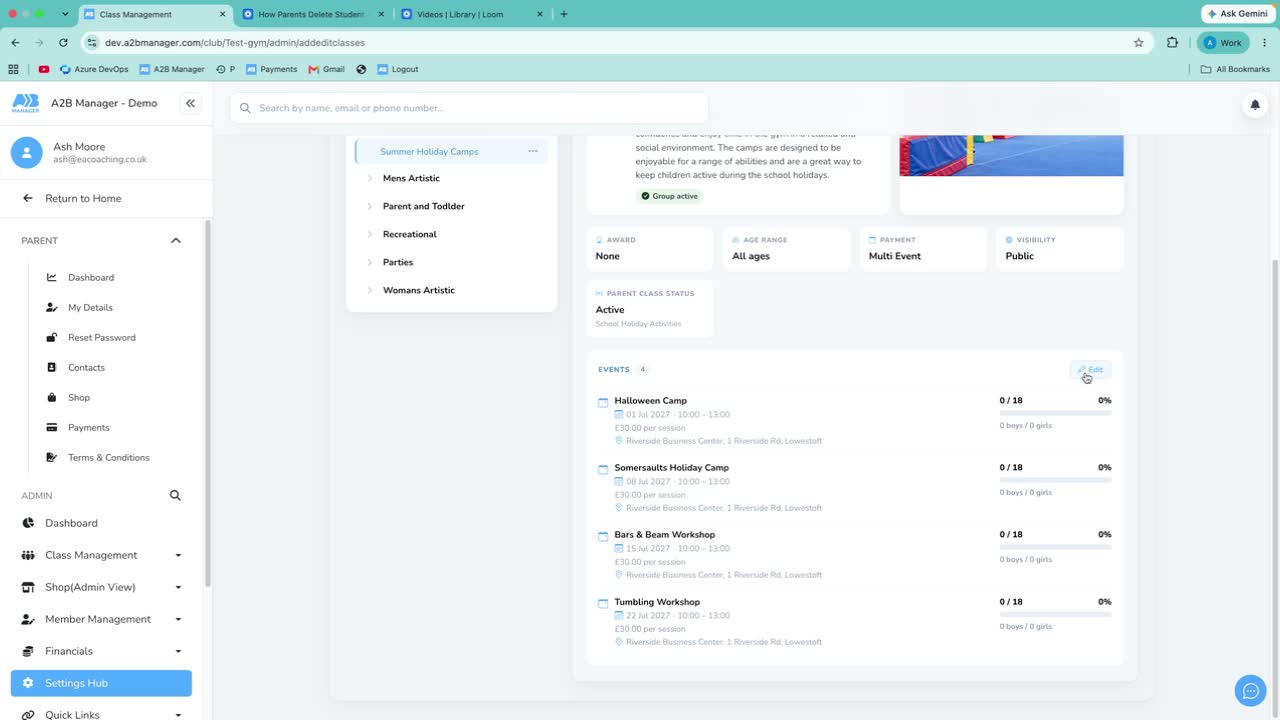Open the Chrome apps grid in bookmarks bar
This screenshot has height=720, width=1280.
point(13,69)
